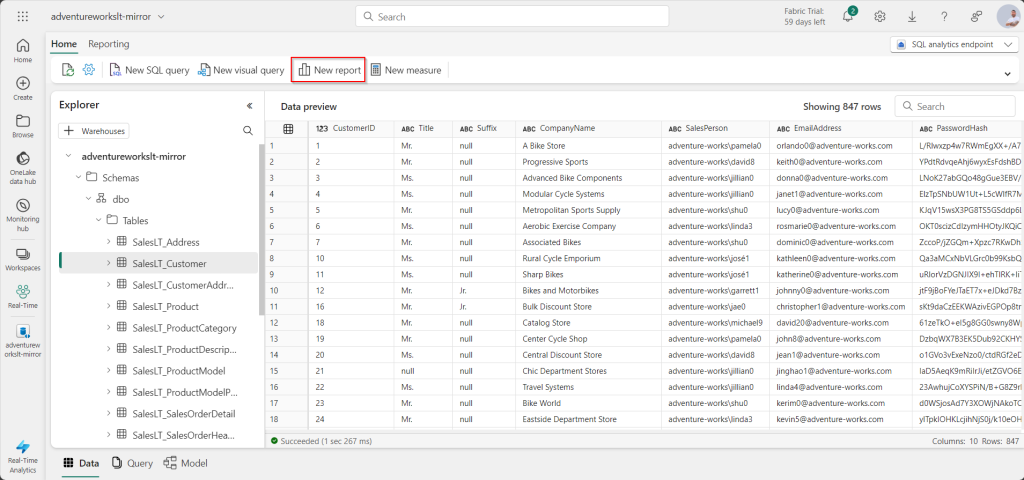Click EmailAddress column header
The height and width of the screenshot is (480, 1024).
coord(840,129)
